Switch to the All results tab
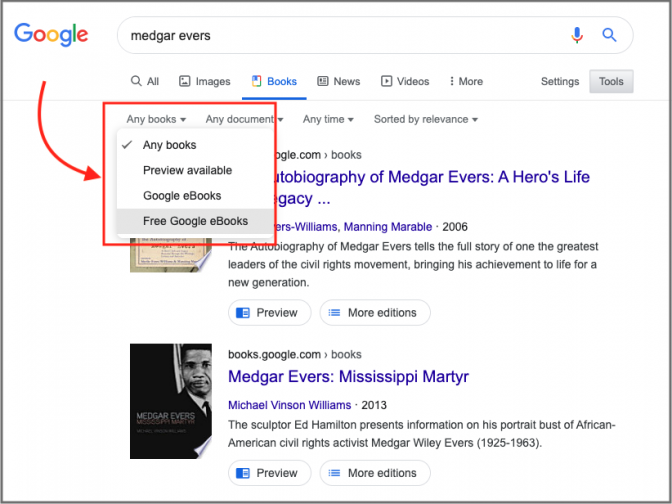The width and height of the screenshot is (672, 504). pos(145,81)
